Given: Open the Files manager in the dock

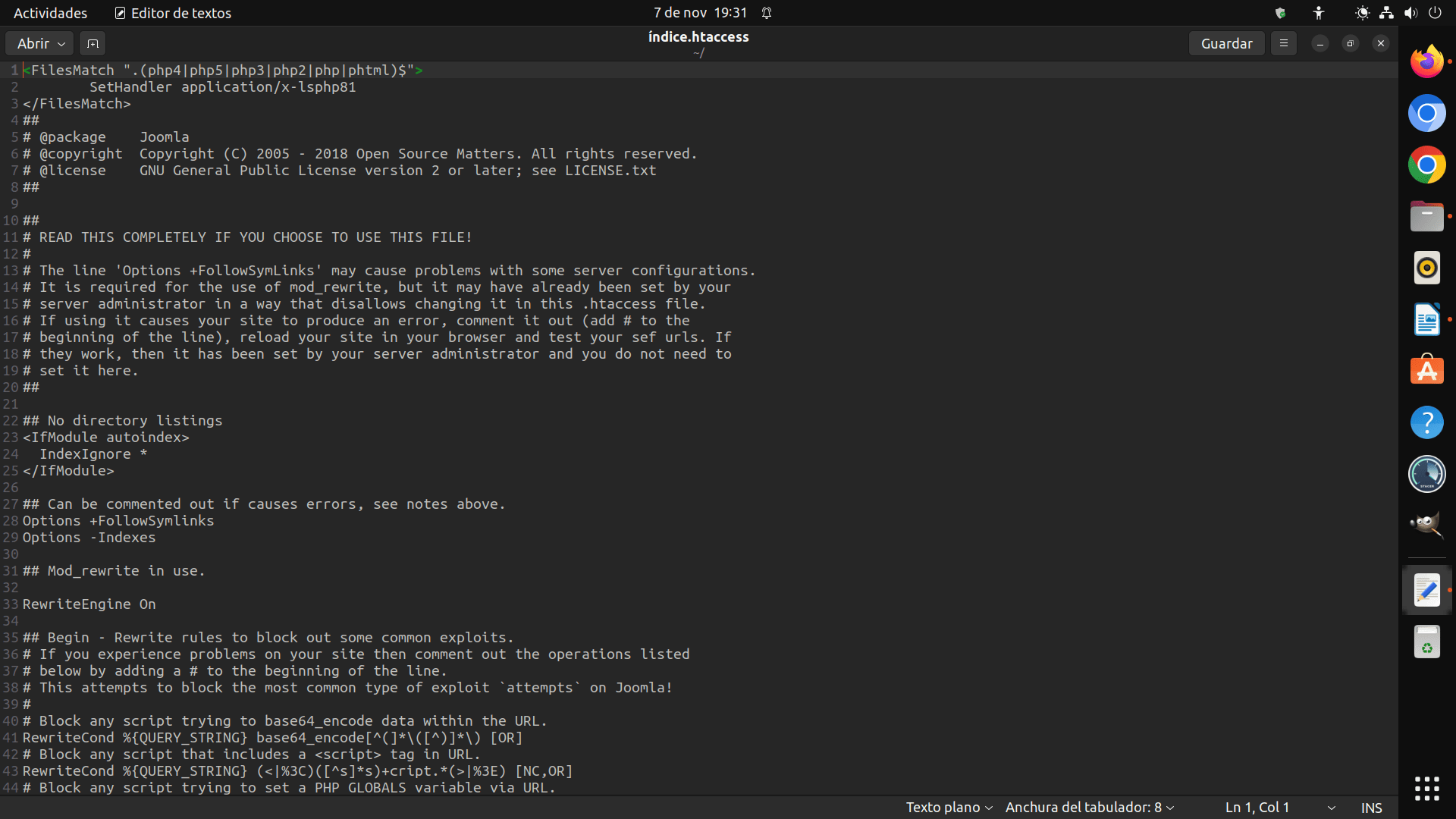Looking at the screenshot, I should point(1426,216).
